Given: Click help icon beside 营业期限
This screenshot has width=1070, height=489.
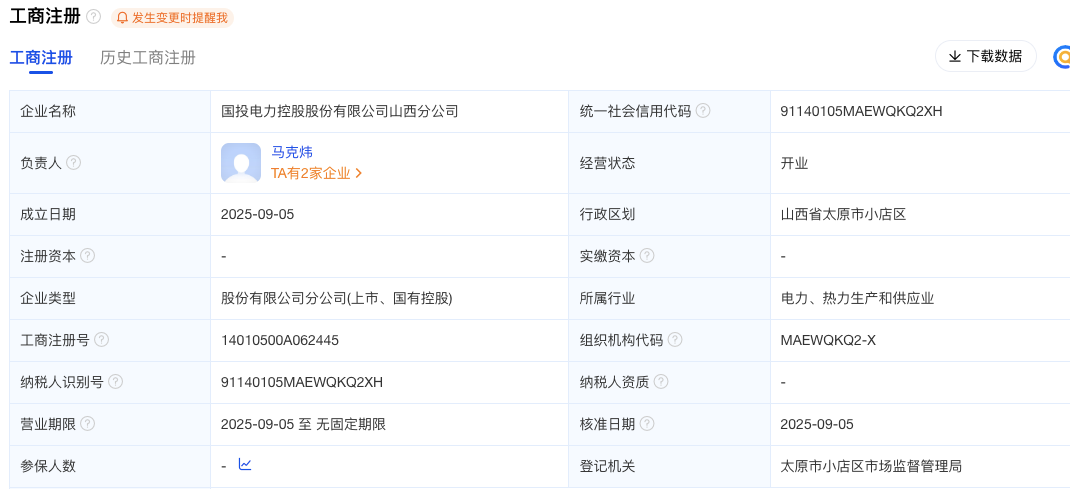Looking at the screenshot, I should [x=87, y=424].
